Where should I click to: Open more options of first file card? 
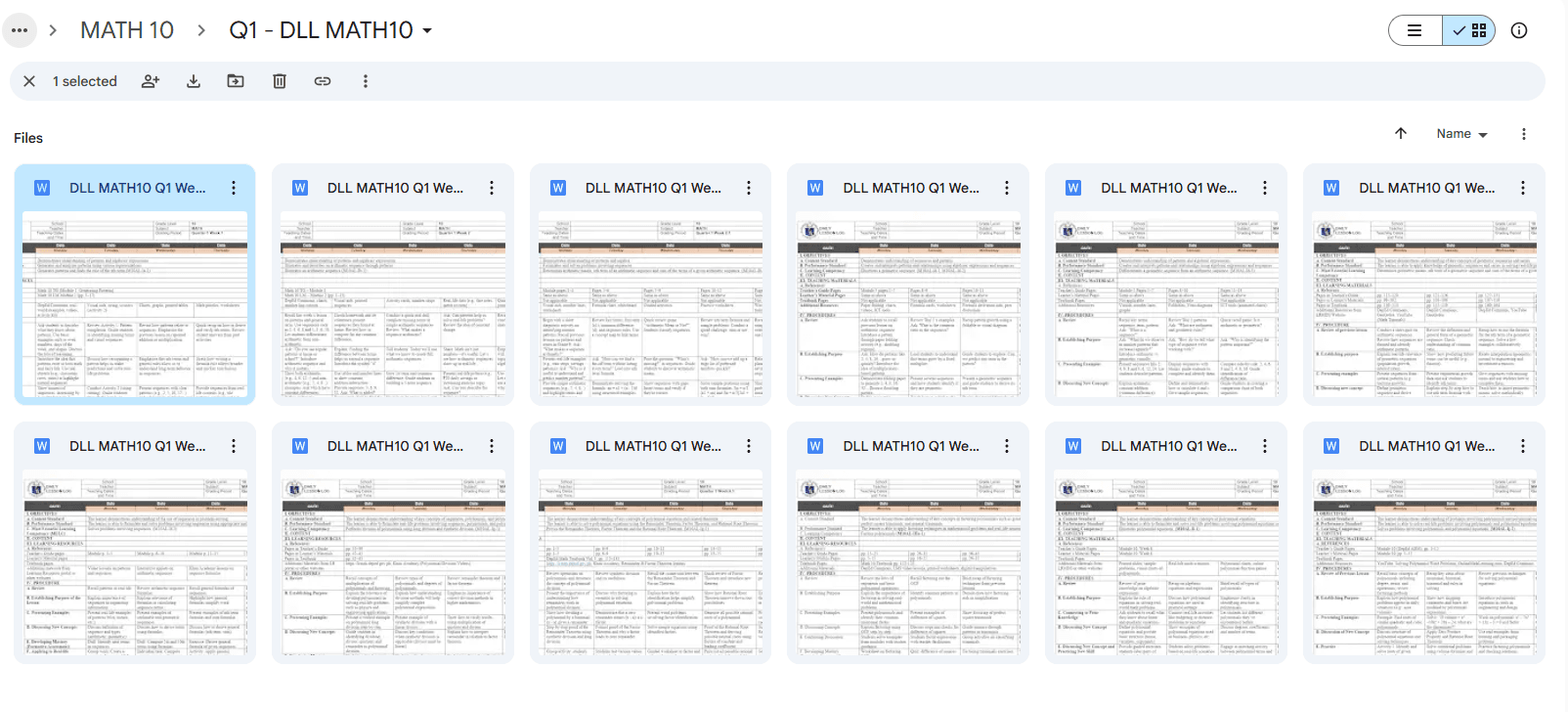click(x=234, y=188)
